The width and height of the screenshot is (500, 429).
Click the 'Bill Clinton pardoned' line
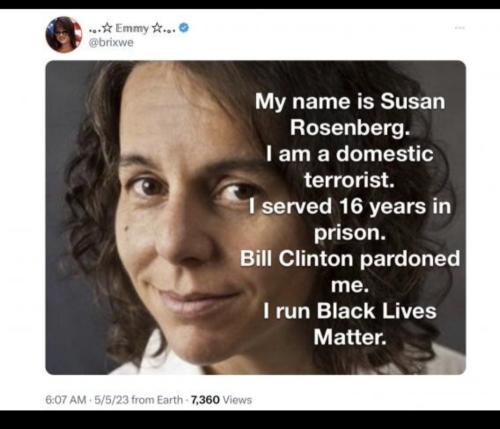[350, 258]
